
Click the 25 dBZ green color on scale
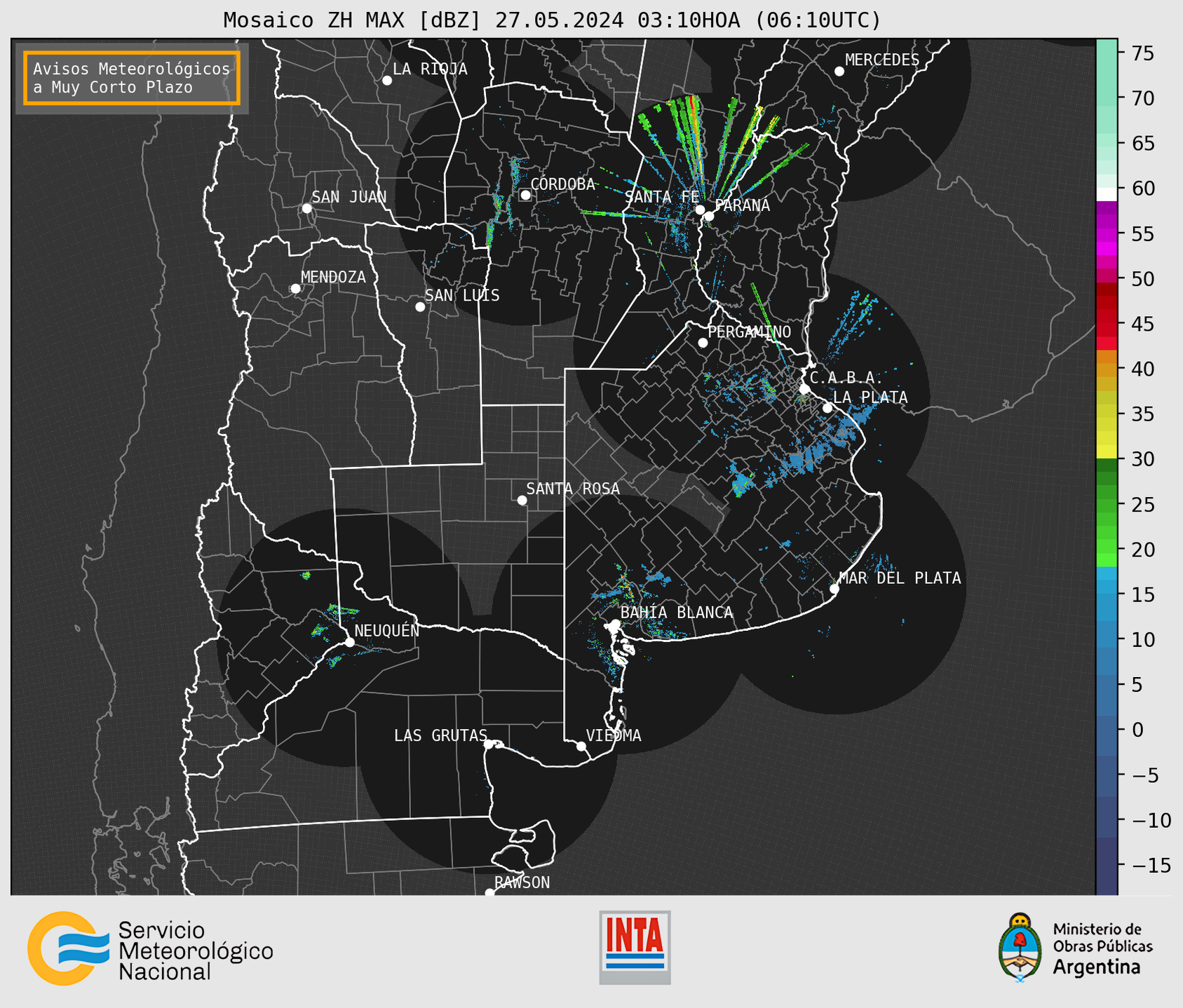pyautogui.click(x=1107, y=505)
